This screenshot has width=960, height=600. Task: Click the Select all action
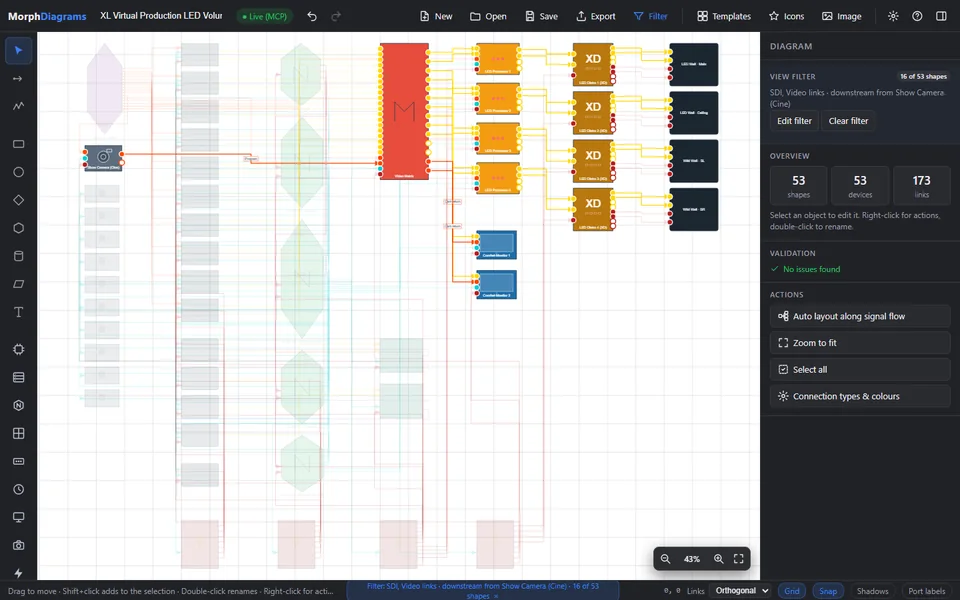tap(860, 369)
